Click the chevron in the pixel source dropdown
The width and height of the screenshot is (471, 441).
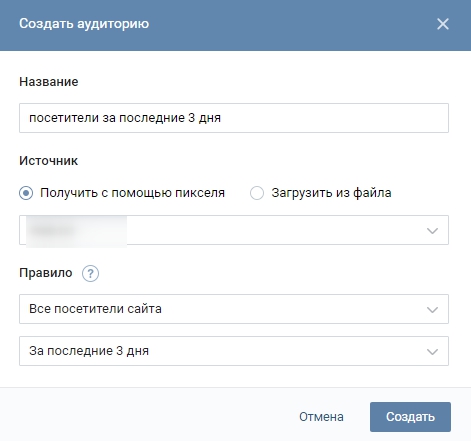432,231
